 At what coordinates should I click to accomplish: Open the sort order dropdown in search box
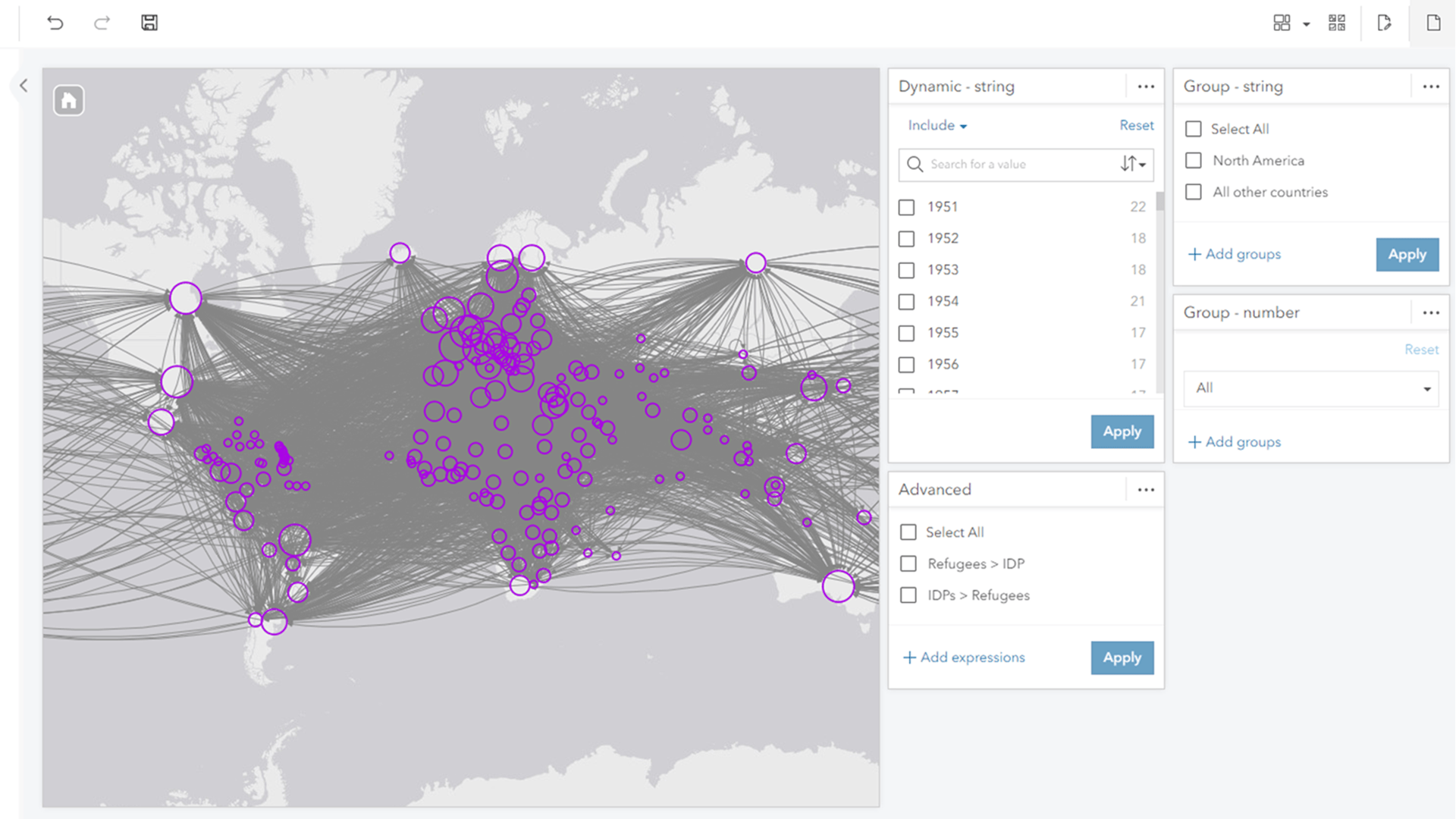1133,165
